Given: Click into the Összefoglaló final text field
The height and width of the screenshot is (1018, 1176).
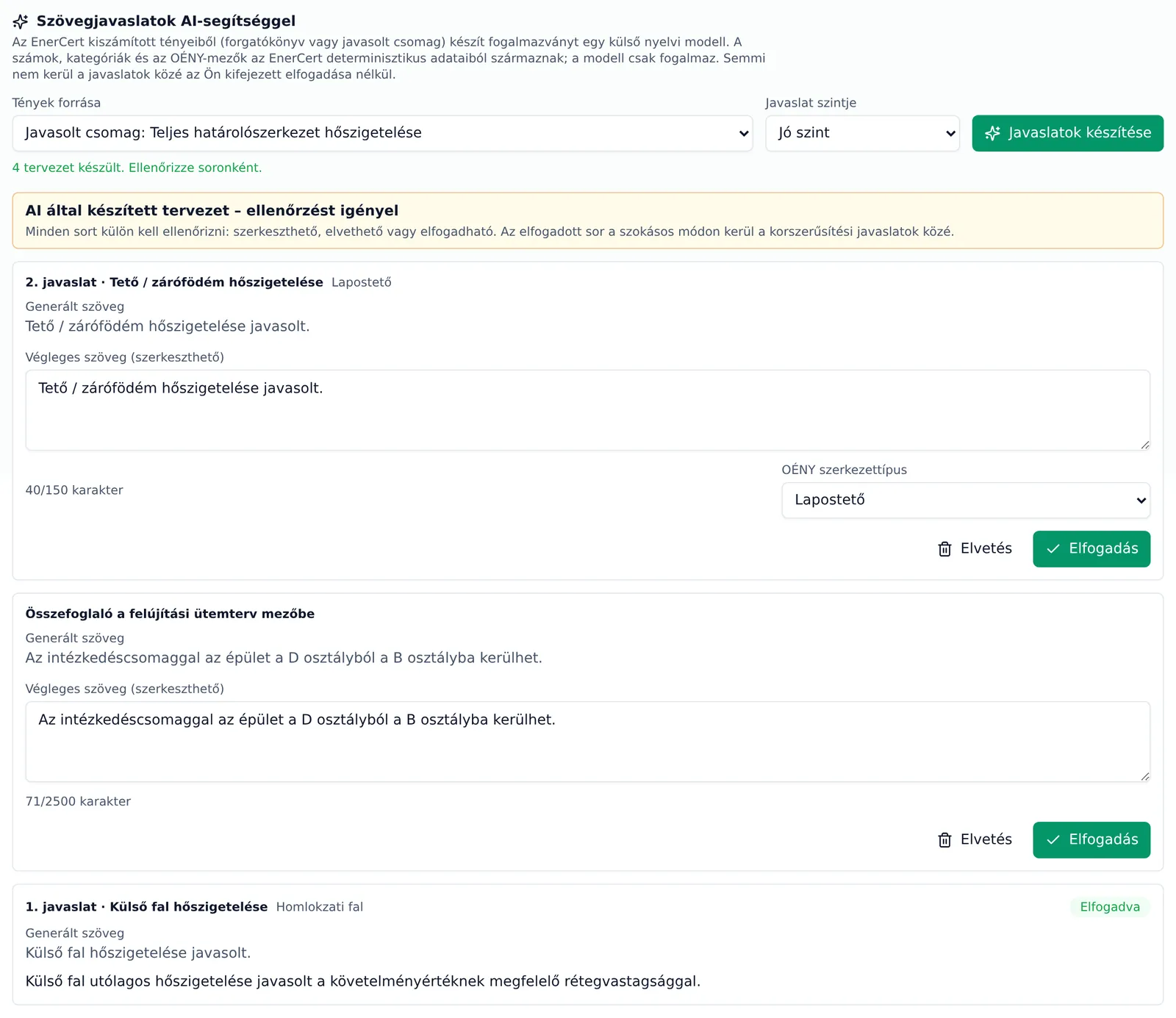Looking at the screenshot, I should point(588,742).
